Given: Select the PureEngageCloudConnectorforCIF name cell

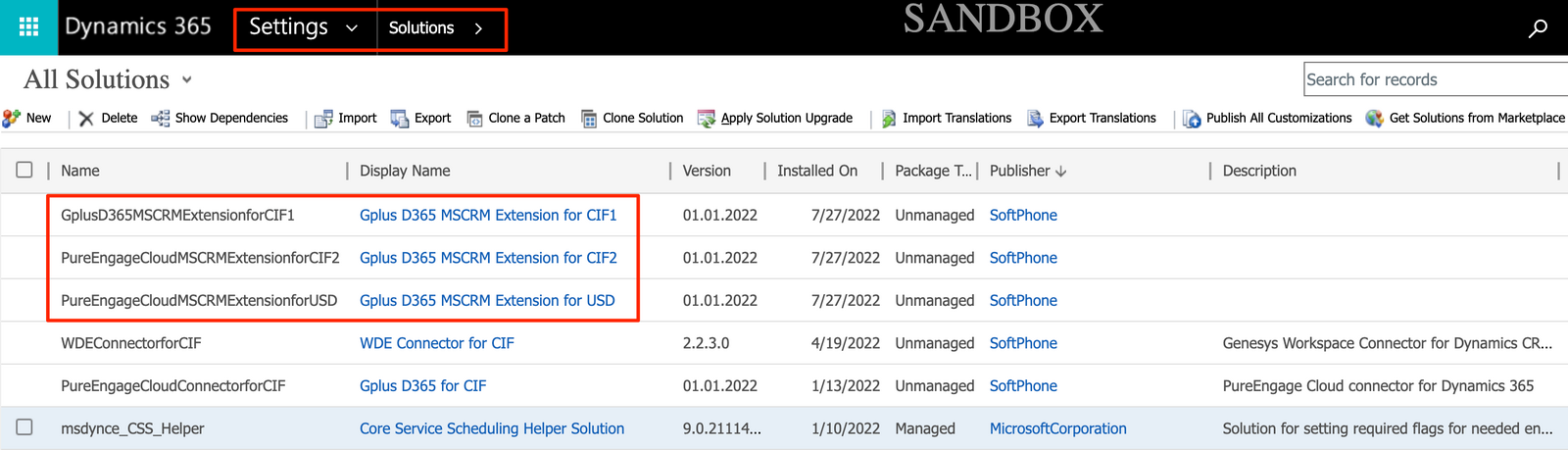Looking at the screenshot, I should tap(173, 385).
